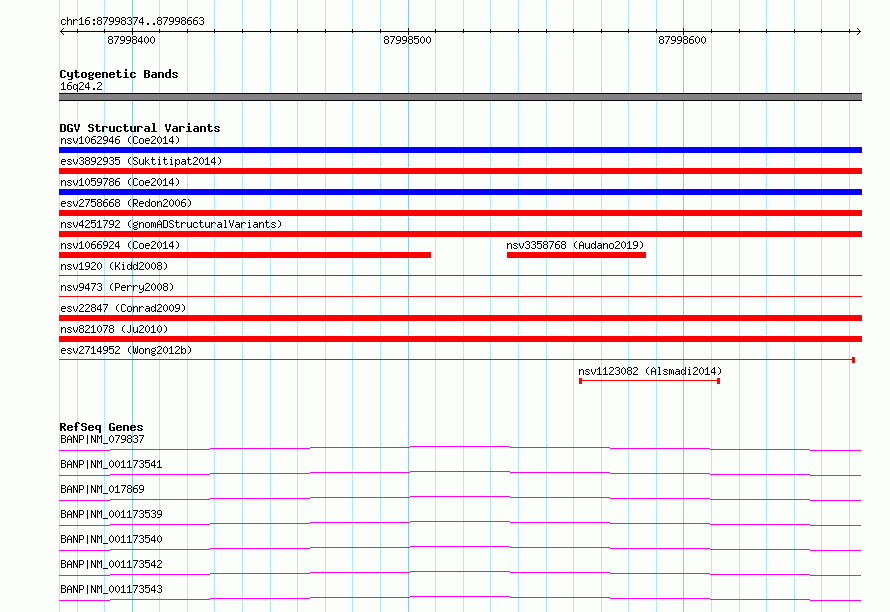Select the nsv9473 (Perry2008) variant label
The width and height of the screenshot is (890, 612).
pos(117,287)
